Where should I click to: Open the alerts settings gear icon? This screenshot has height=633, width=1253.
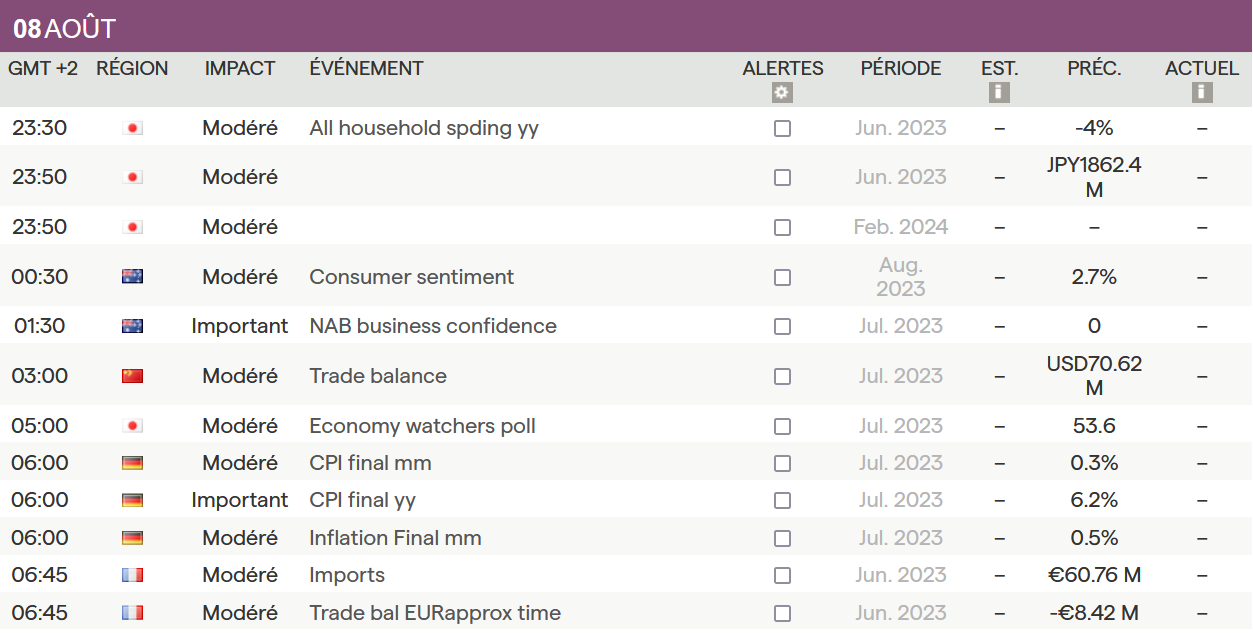click(782, 93)
